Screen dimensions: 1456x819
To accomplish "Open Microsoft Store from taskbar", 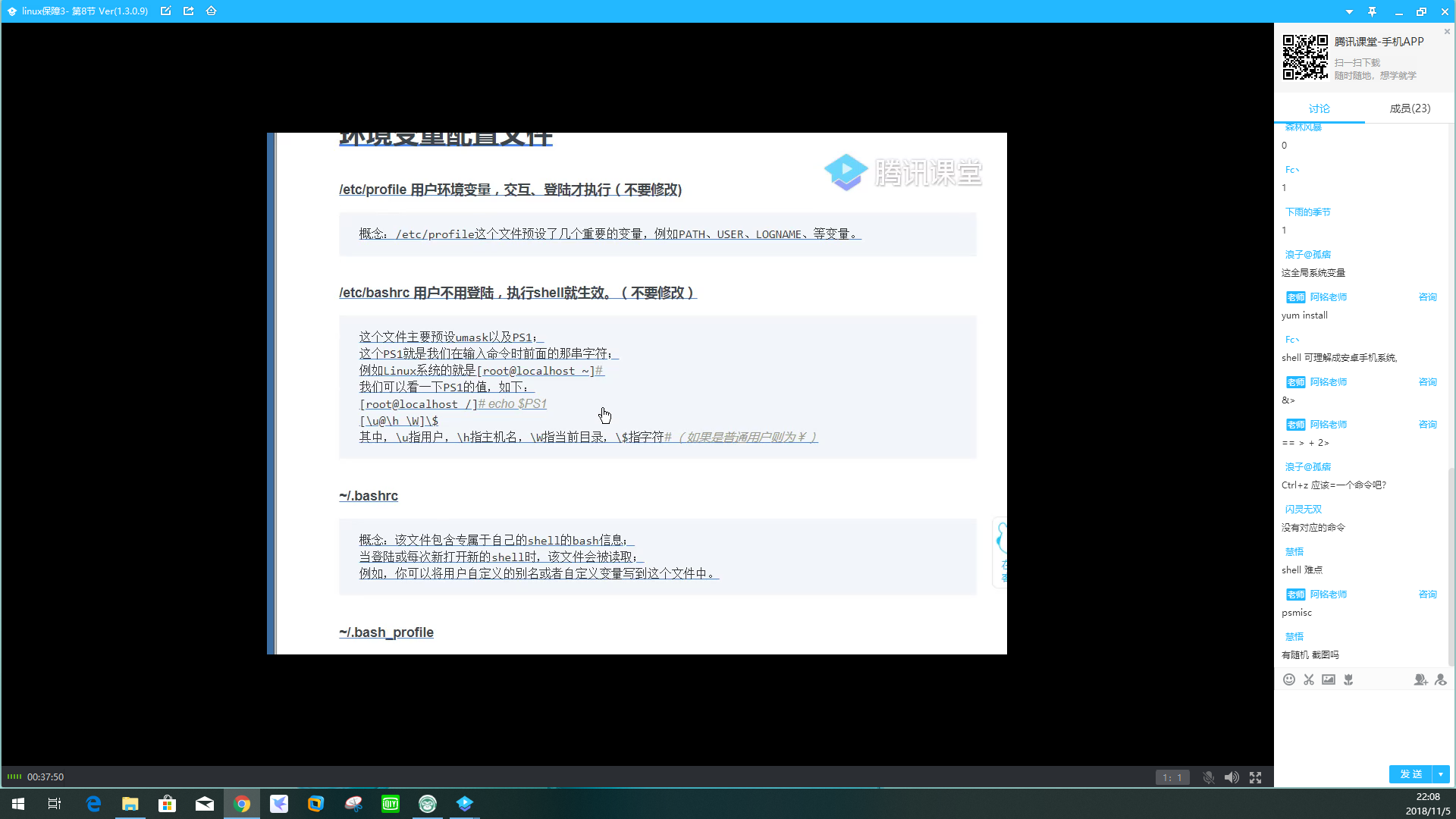I will tap(168, 804).
